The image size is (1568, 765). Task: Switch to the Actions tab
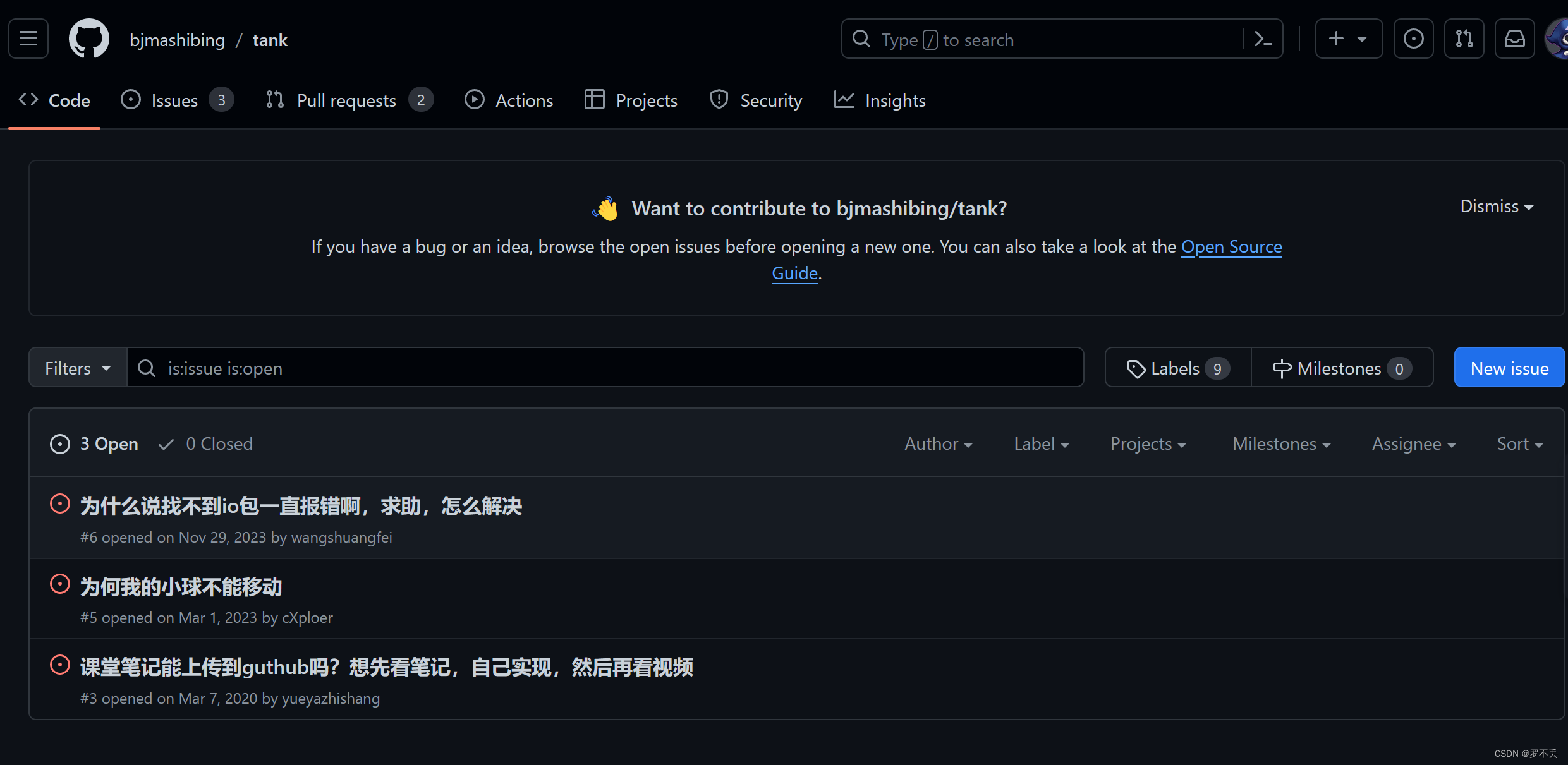point(509,100)
